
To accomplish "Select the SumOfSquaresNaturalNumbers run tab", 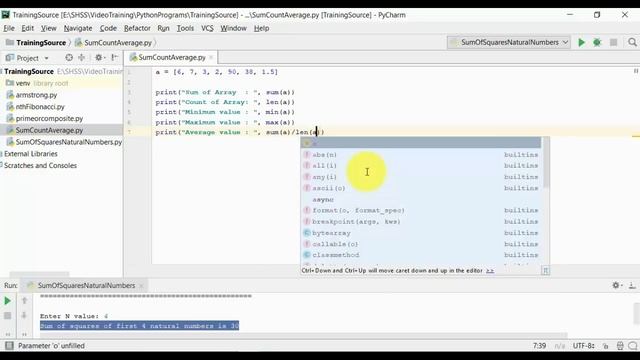I will tap(86, 286).
